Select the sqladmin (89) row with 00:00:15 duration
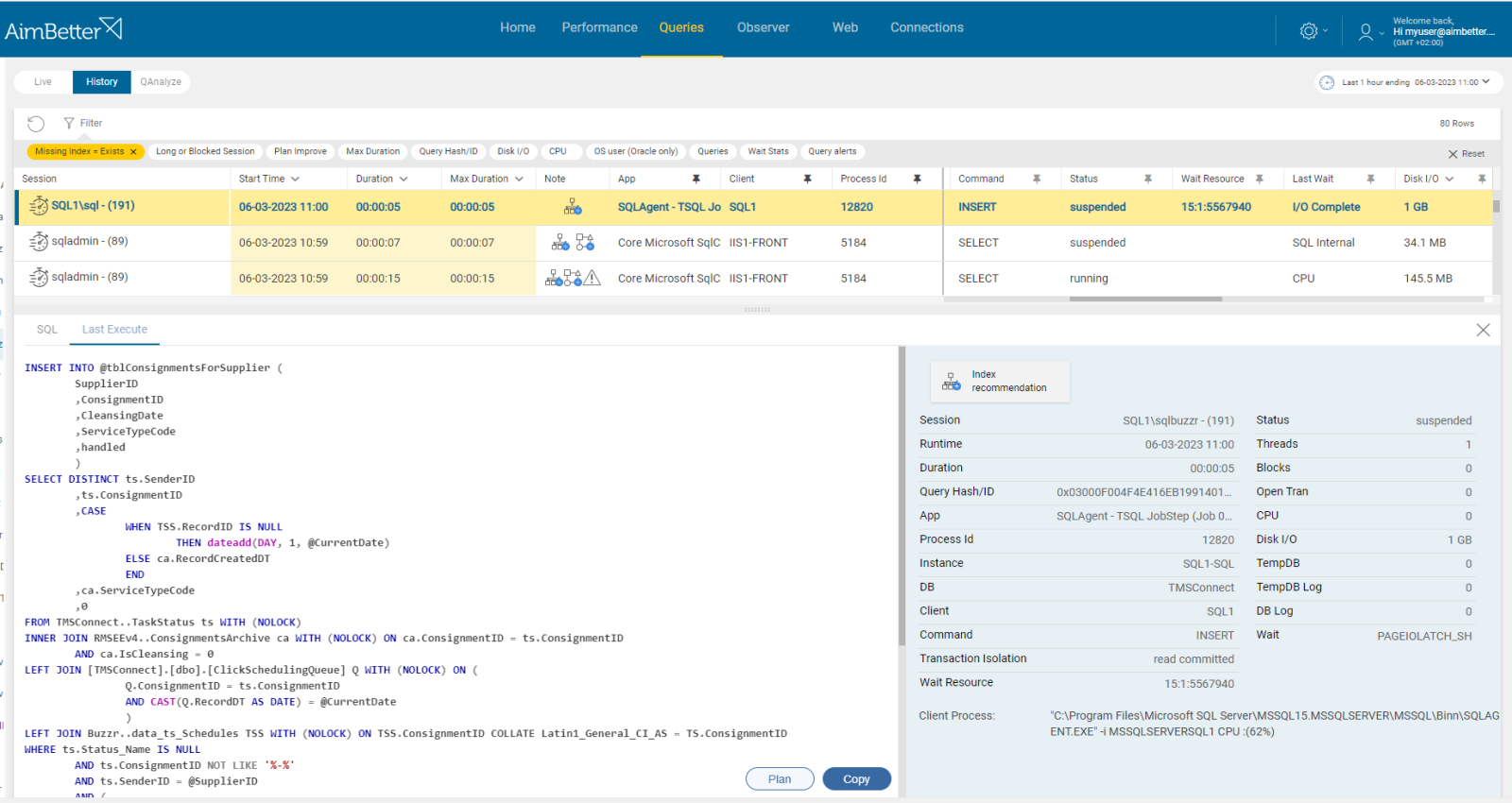The height and width of the screenshot is (803, 1512). coord(753,279)
